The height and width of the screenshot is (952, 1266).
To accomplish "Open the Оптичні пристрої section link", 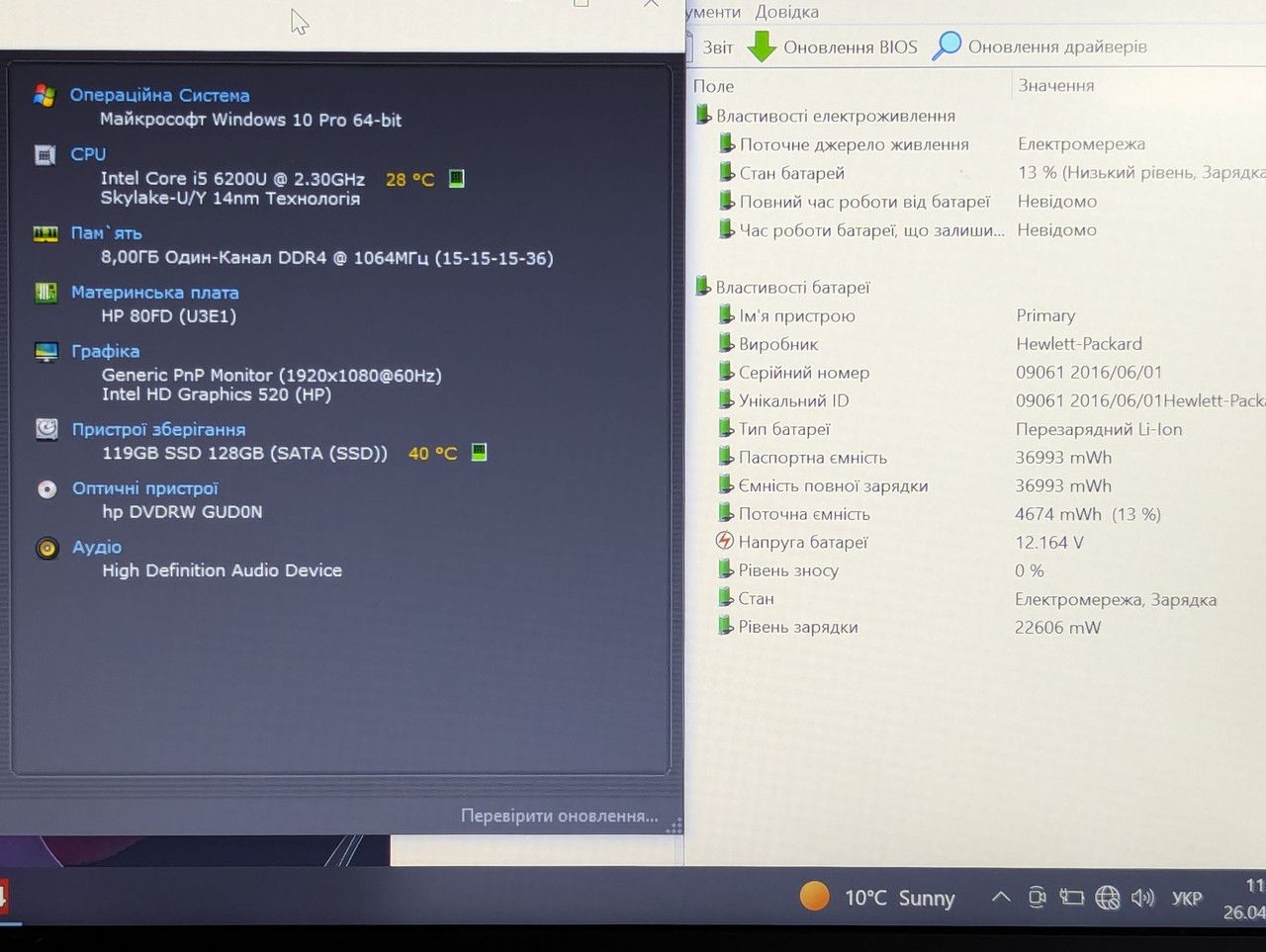I will pyautogui.click(x=145, y=488).
